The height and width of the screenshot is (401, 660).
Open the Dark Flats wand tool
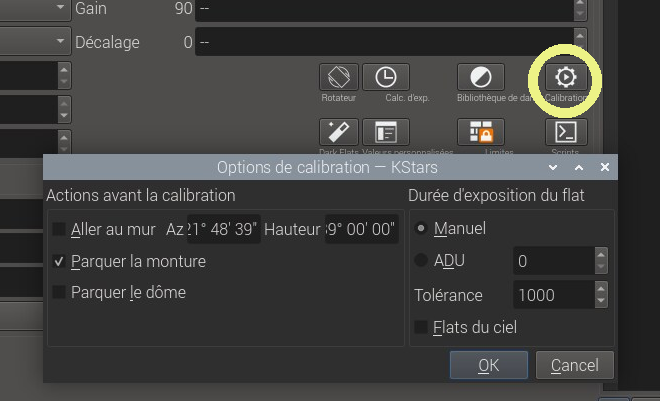pyautogui.click(x=339, y=132)
